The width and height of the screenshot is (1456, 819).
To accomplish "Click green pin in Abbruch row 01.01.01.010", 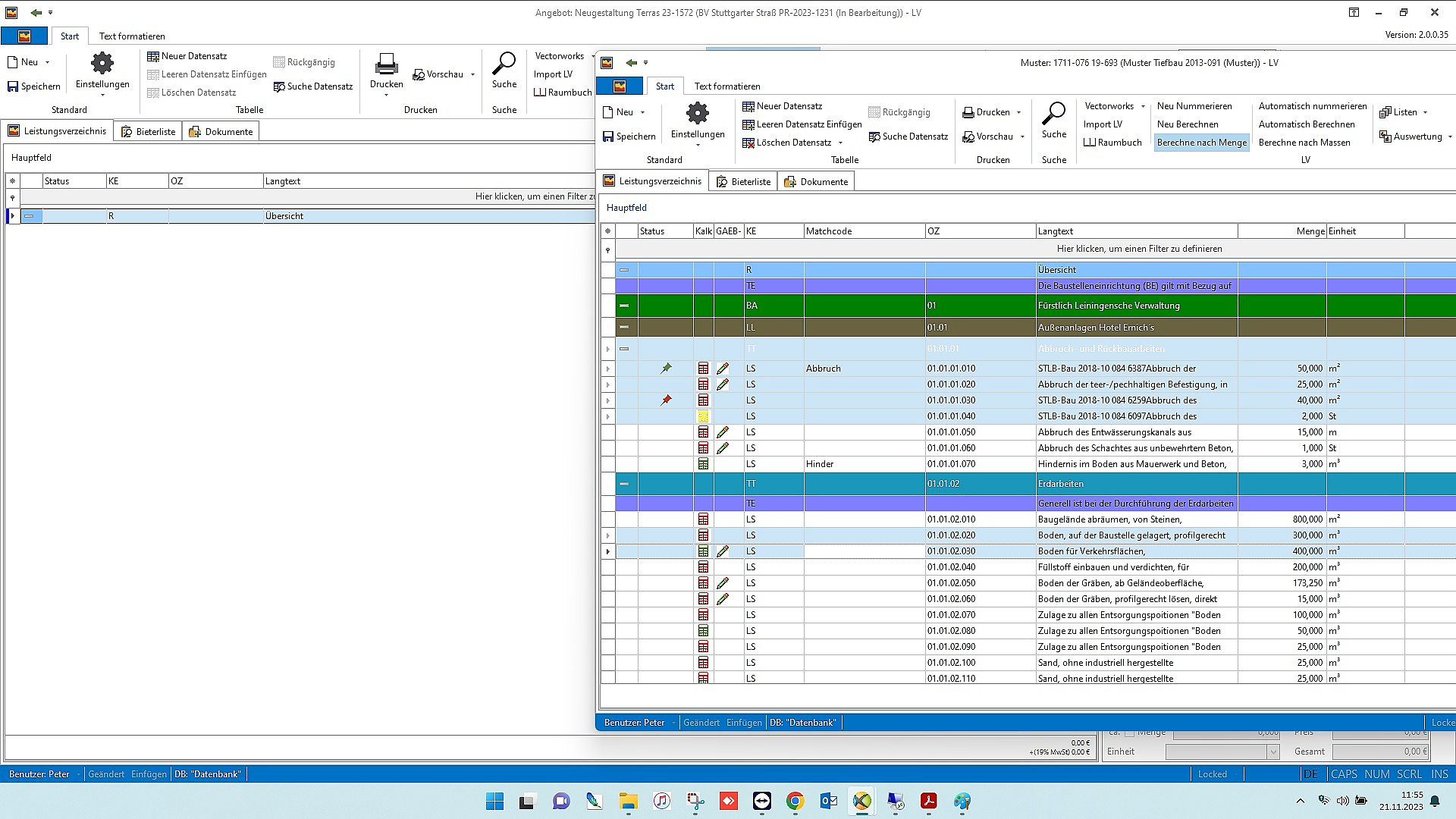I will (666, 369).
